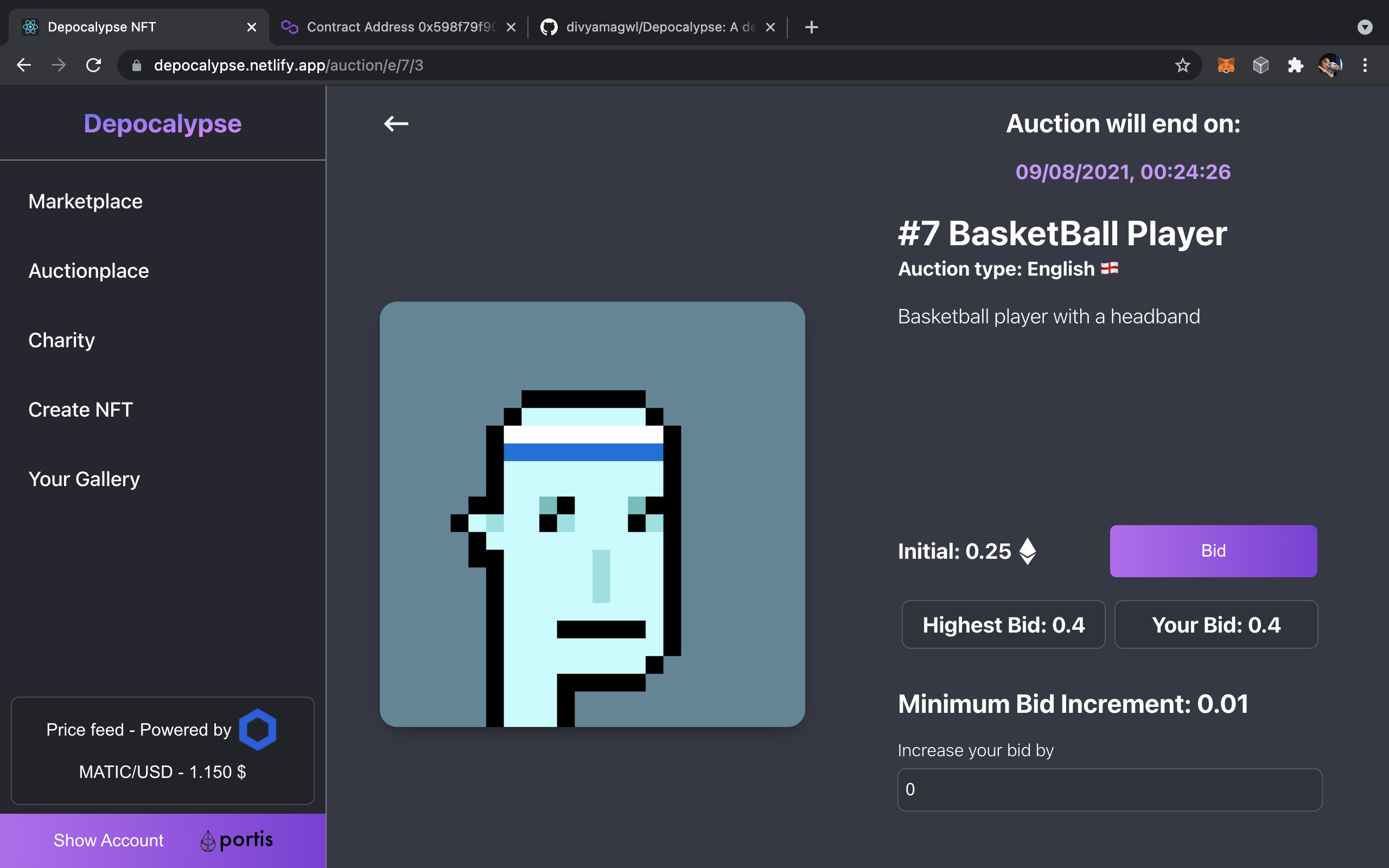Open the Extensions puzzle-piece menu
This screenshot has width=1389, height=868.
coord(1295,66)
